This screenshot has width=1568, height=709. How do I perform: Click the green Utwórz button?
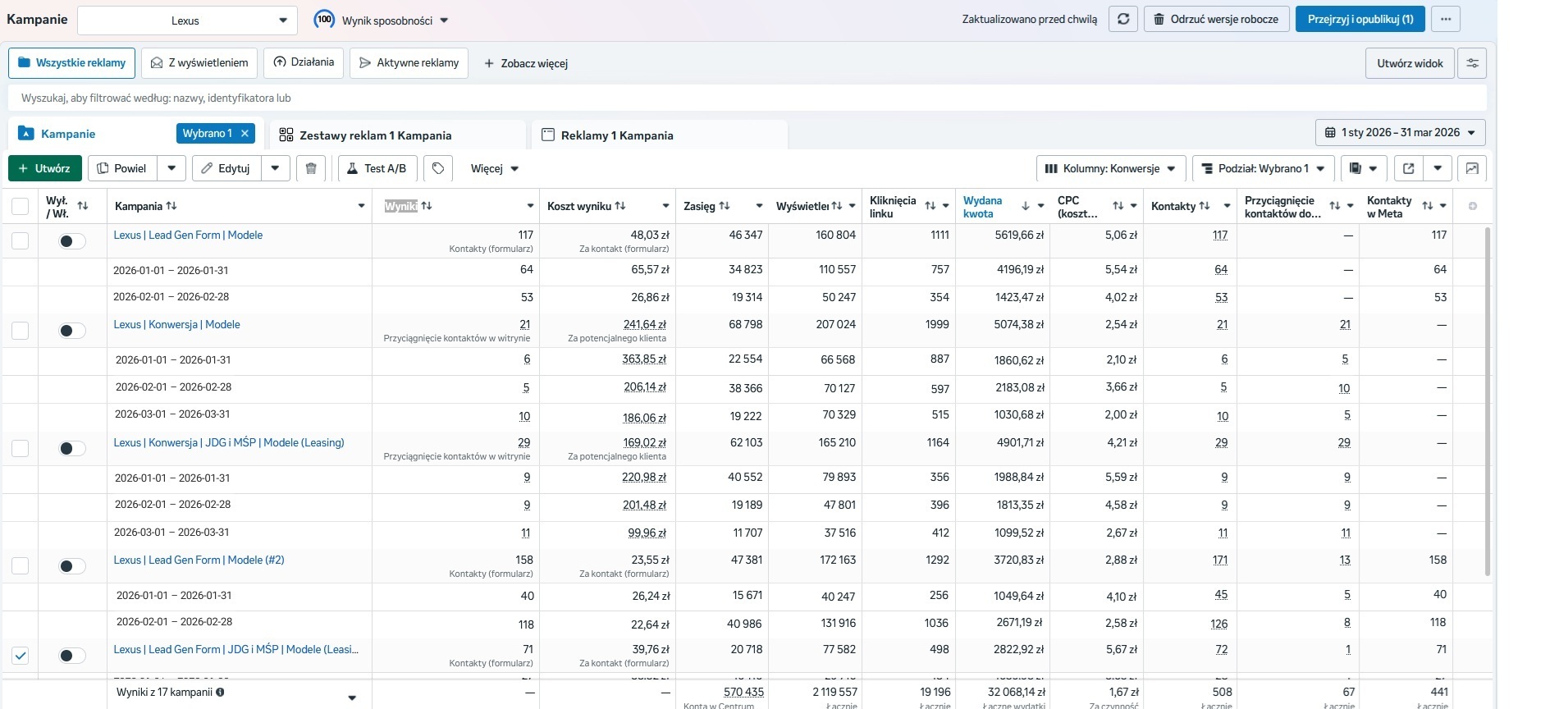pos(45,168)
